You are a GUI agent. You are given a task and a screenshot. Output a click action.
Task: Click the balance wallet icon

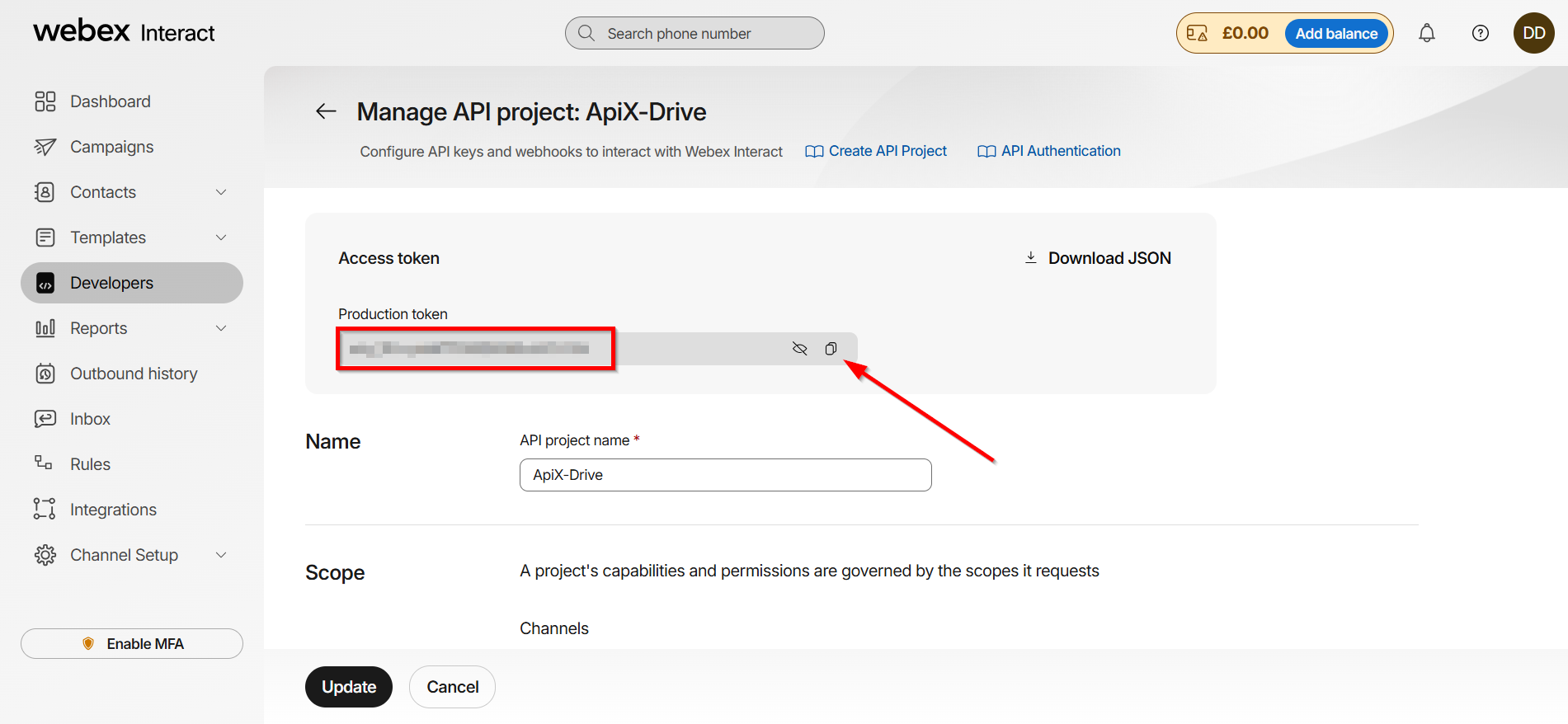(1197, 33)
